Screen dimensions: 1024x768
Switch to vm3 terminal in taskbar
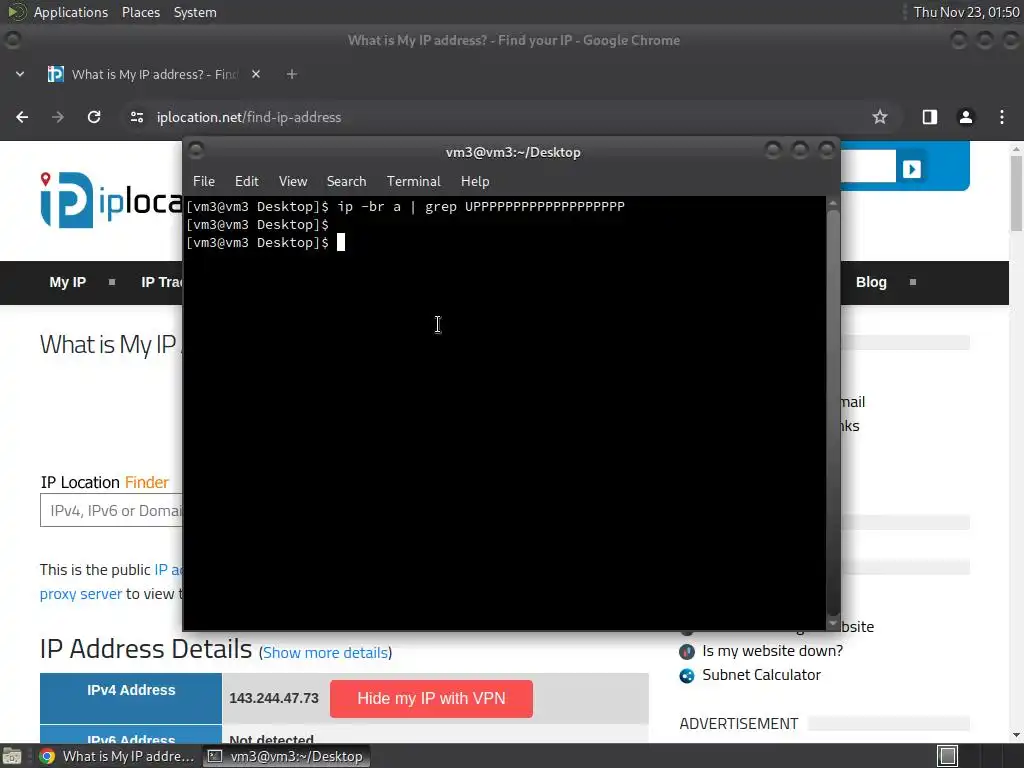[286, 756]
